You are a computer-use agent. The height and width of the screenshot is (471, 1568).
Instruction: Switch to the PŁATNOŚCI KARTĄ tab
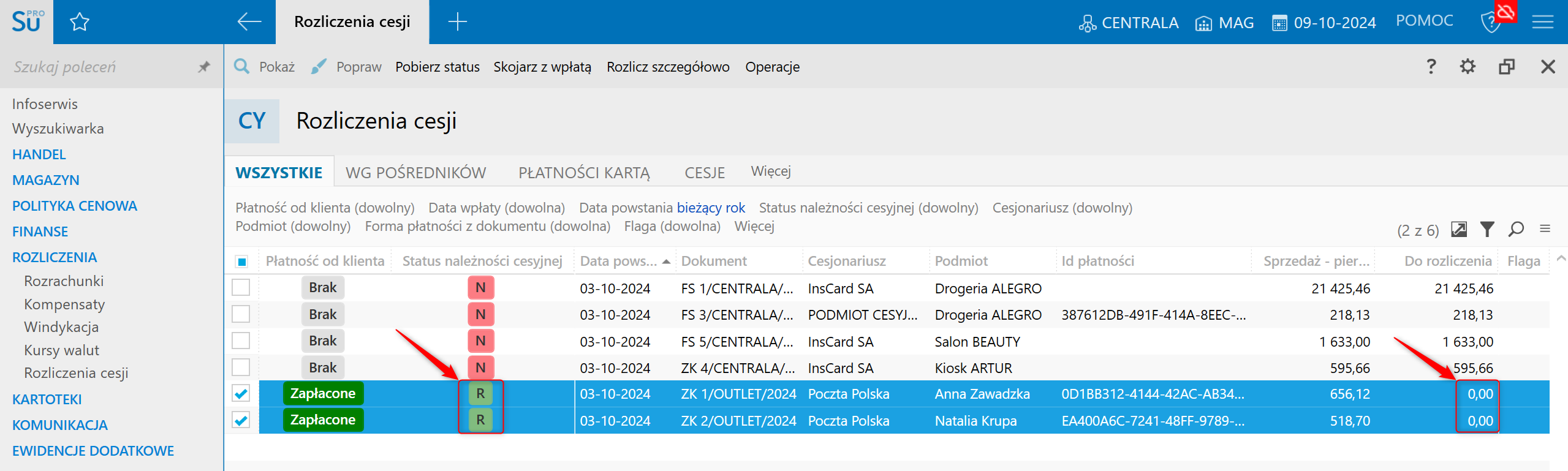pos(584,173)
